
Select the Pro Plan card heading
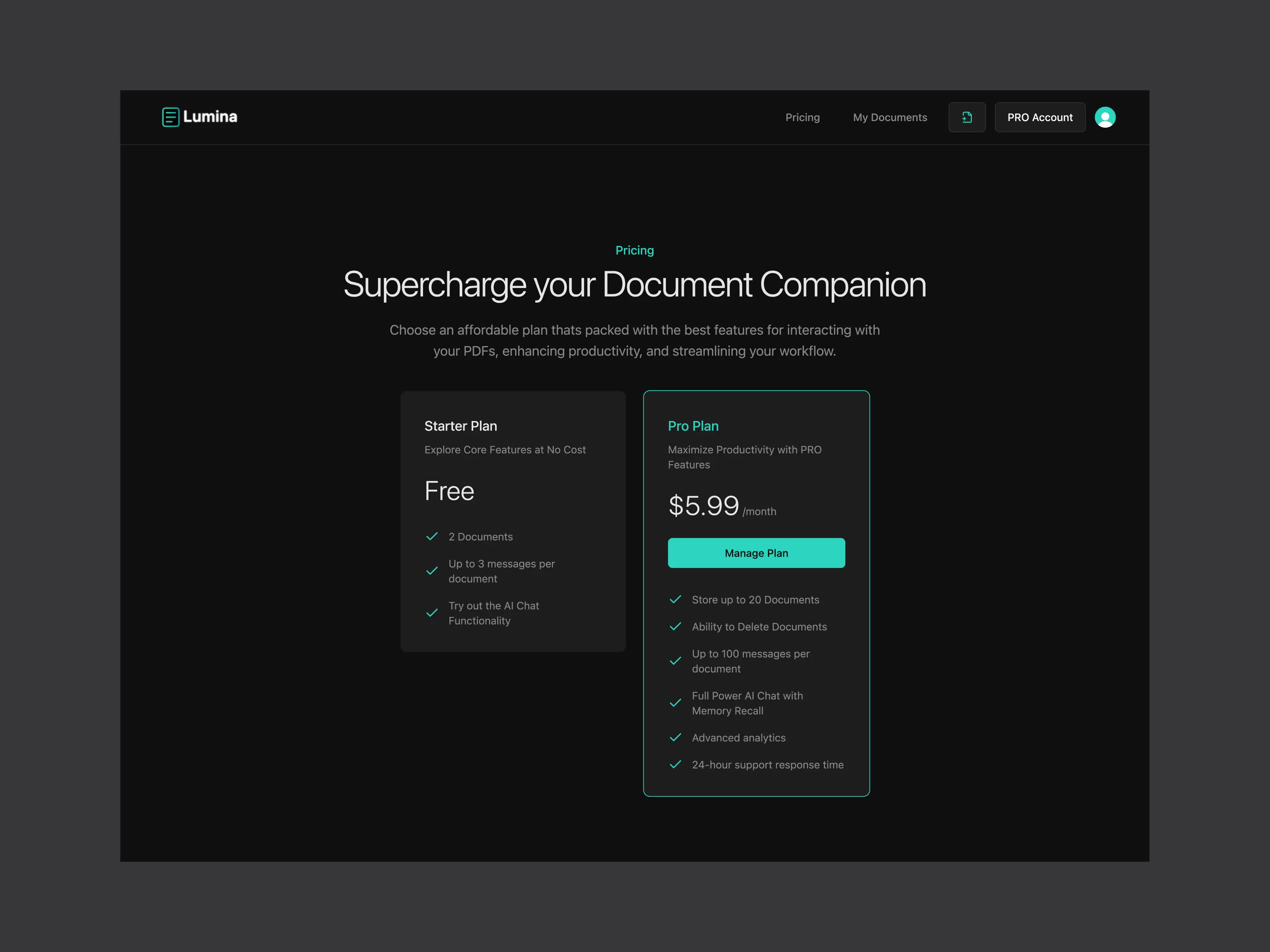click(x=693, y=426)
